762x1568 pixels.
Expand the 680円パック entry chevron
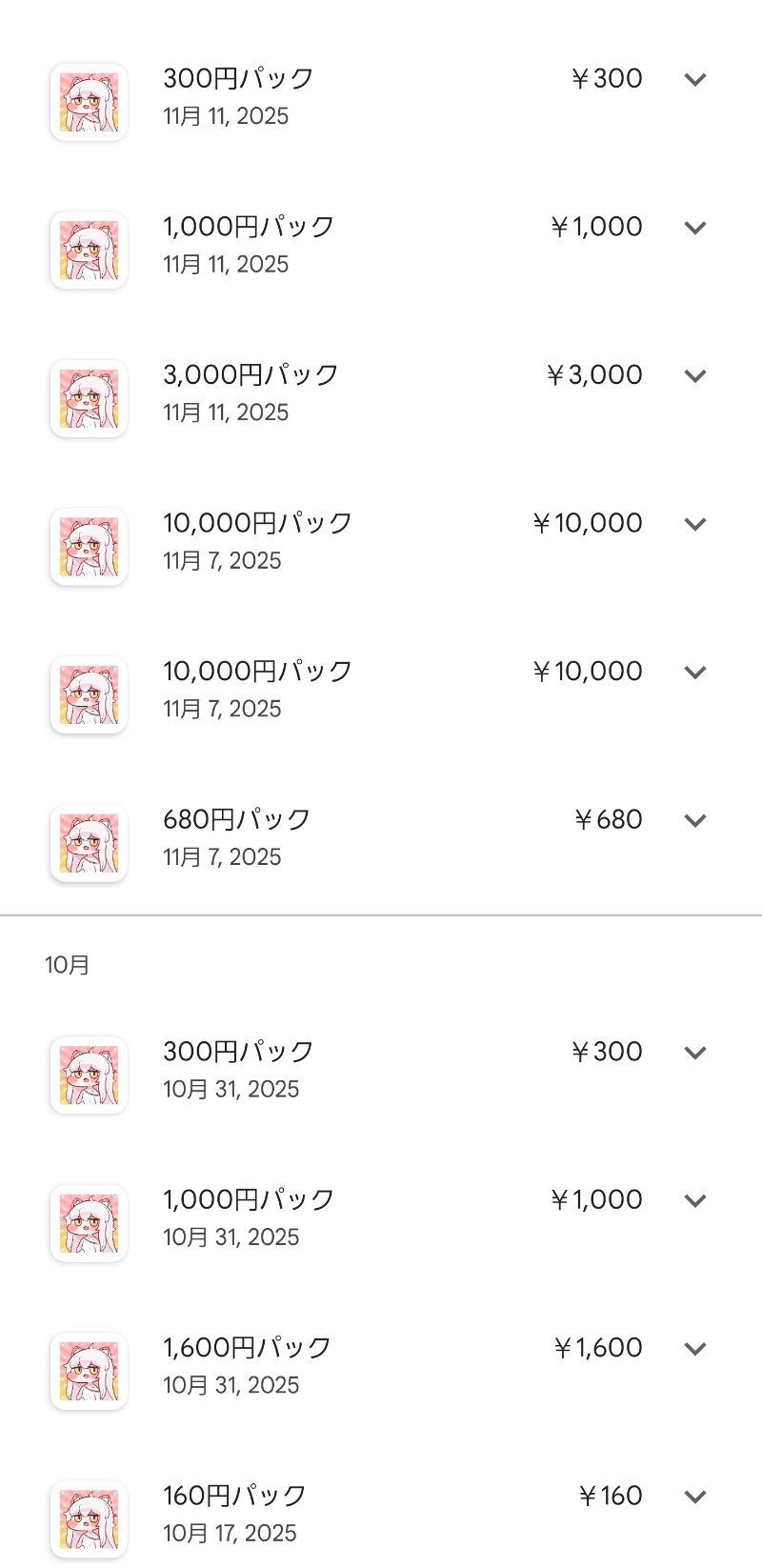(695, 820)
